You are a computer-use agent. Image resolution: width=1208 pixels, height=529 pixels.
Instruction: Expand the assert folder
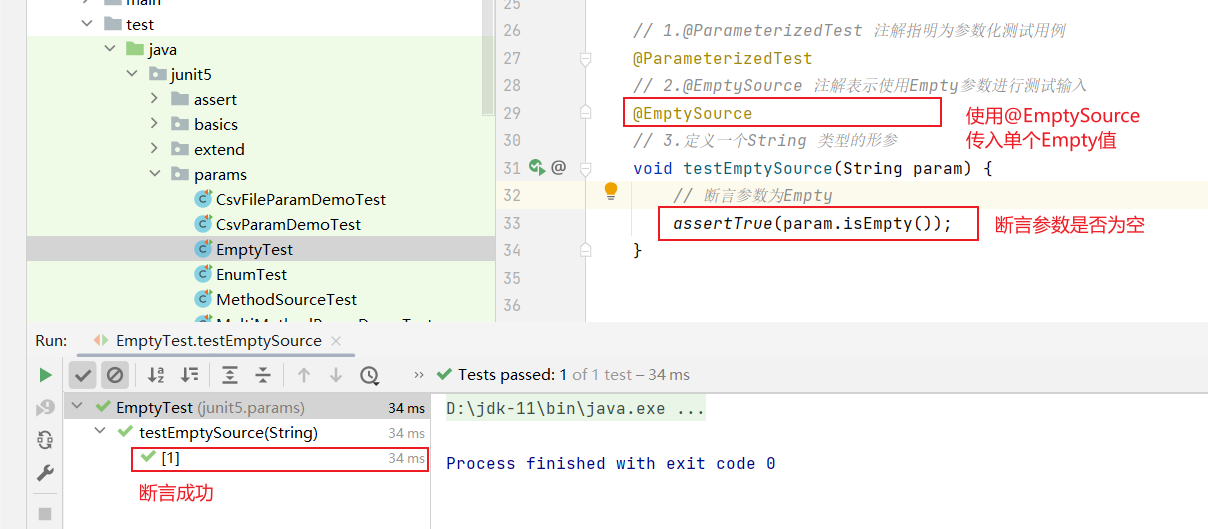tap(154, 99)
